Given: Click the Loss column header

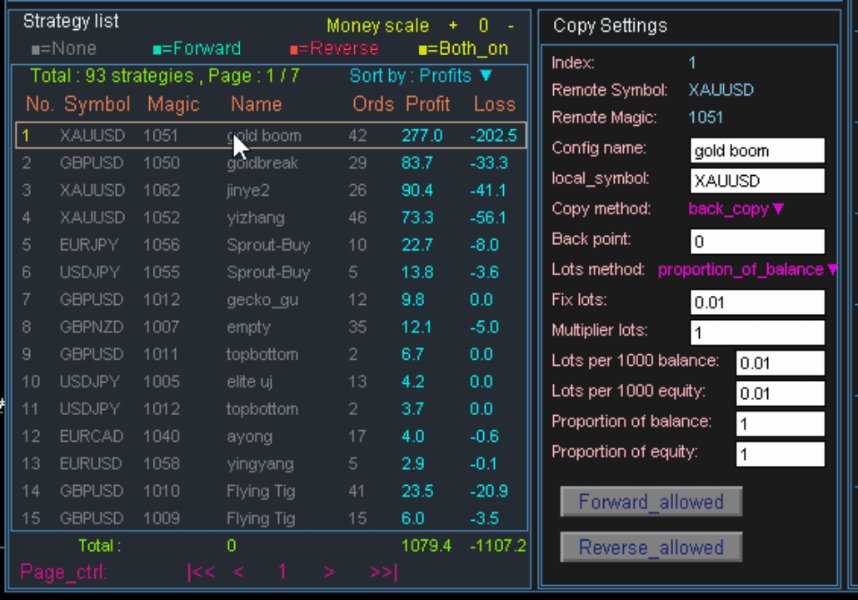Looking at the screenshot, I should pyautogui.click(x=494, y=104).
